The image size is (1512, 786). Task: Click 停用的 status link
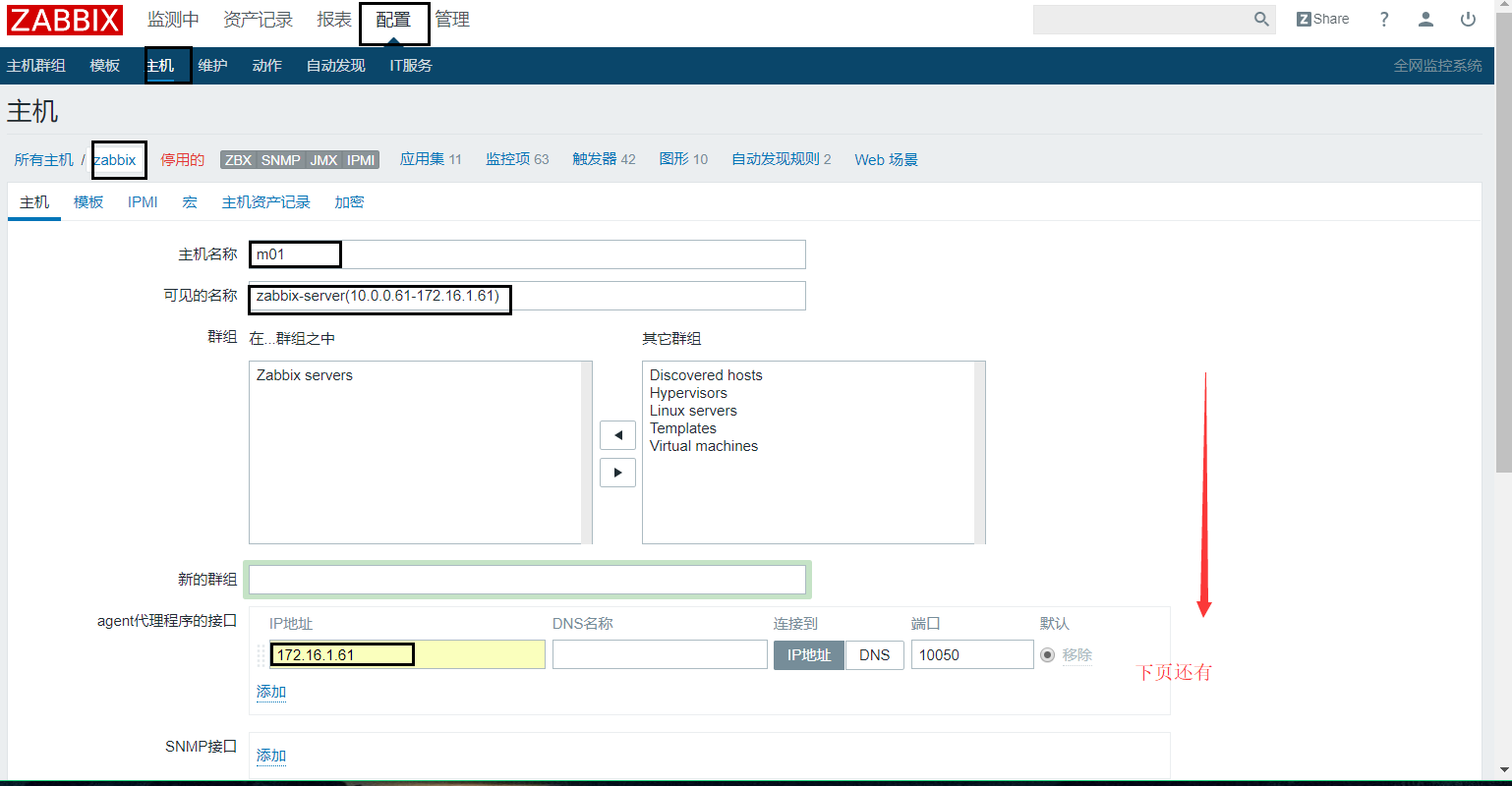coord(183,160)
